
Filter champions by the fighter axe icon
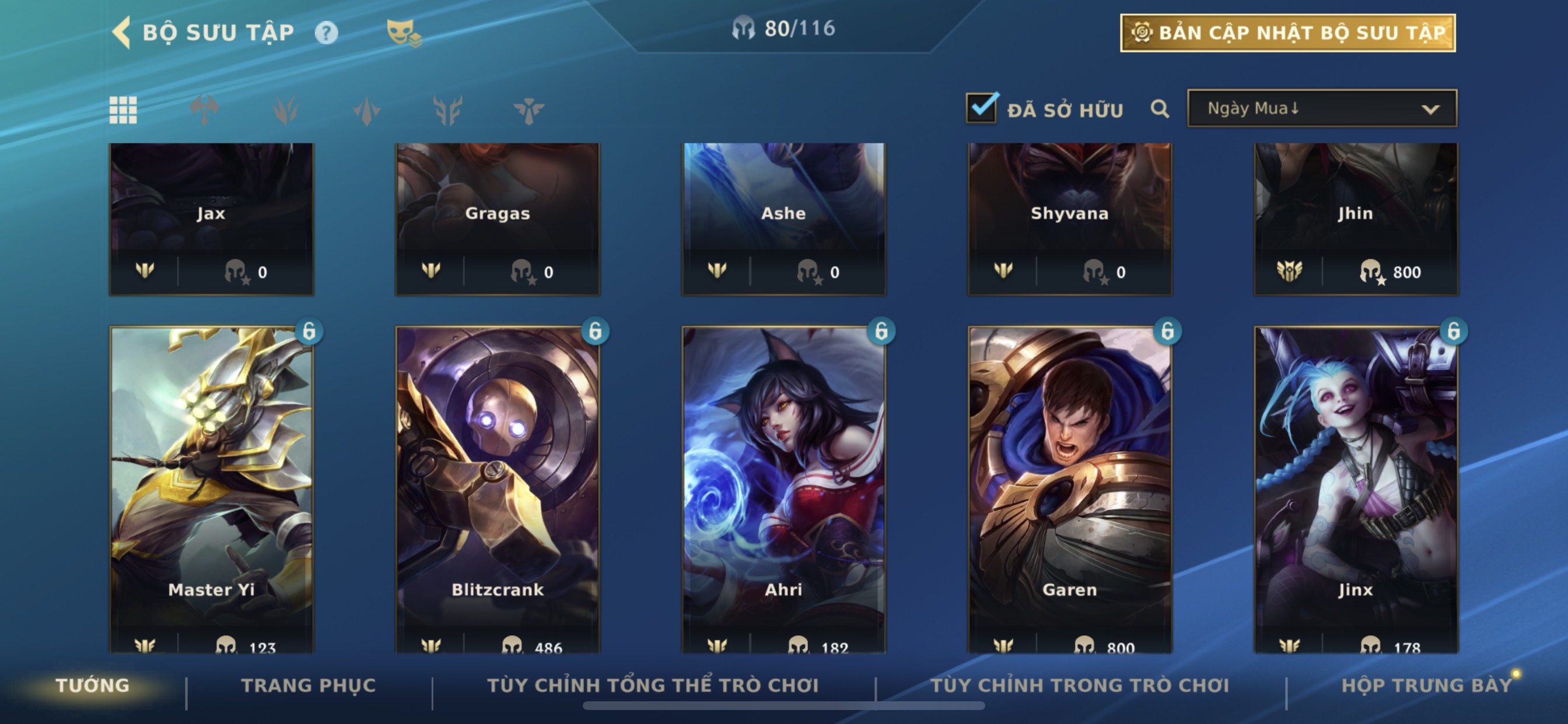(204, 110)
